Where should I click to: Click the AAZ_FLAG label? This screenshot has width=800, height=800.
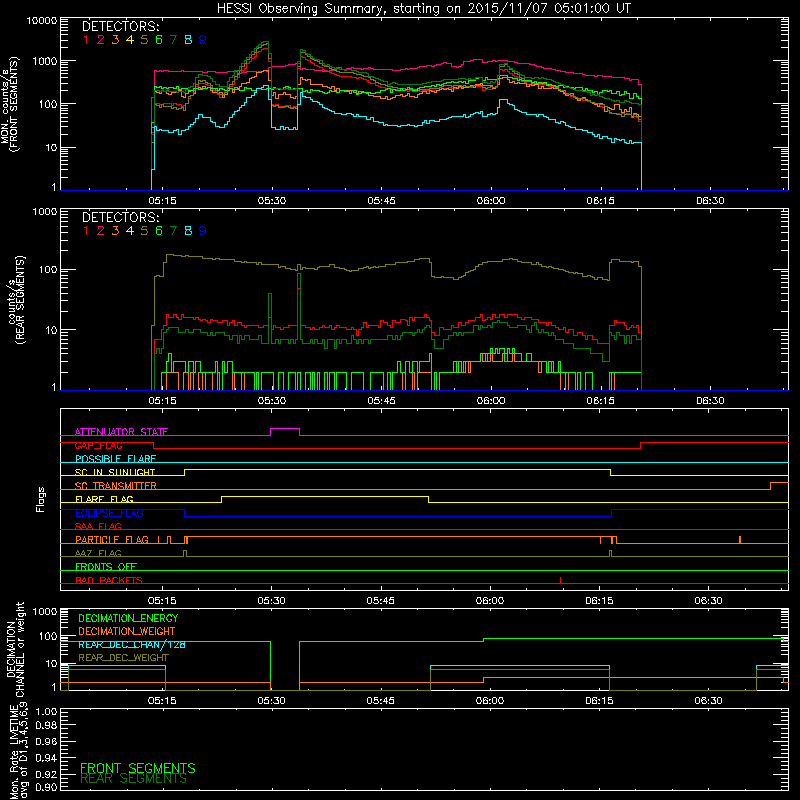(x=98, y=553)
